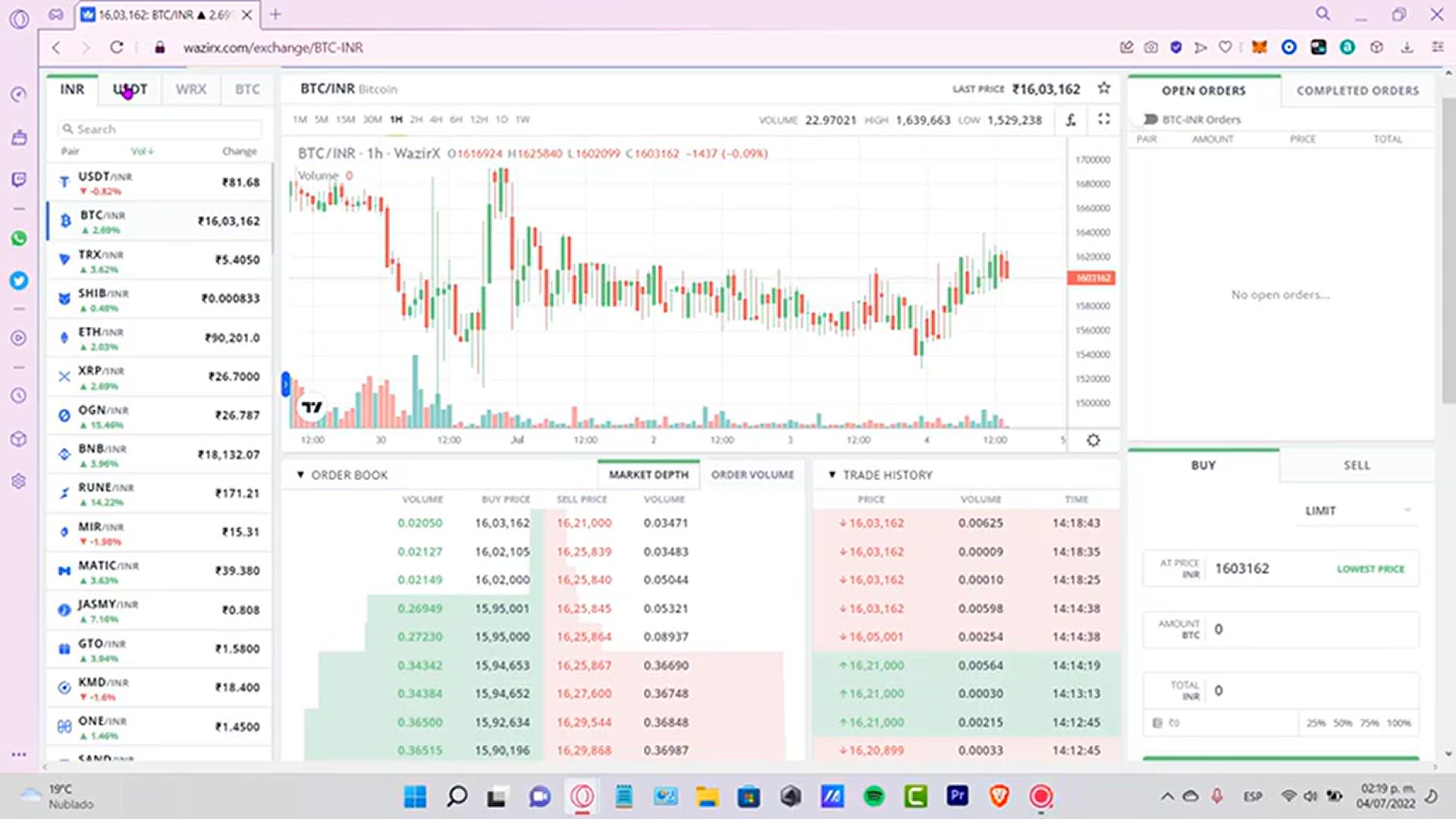Go back with browser back arrow
1456x819 pixels.
coord(56,47)
